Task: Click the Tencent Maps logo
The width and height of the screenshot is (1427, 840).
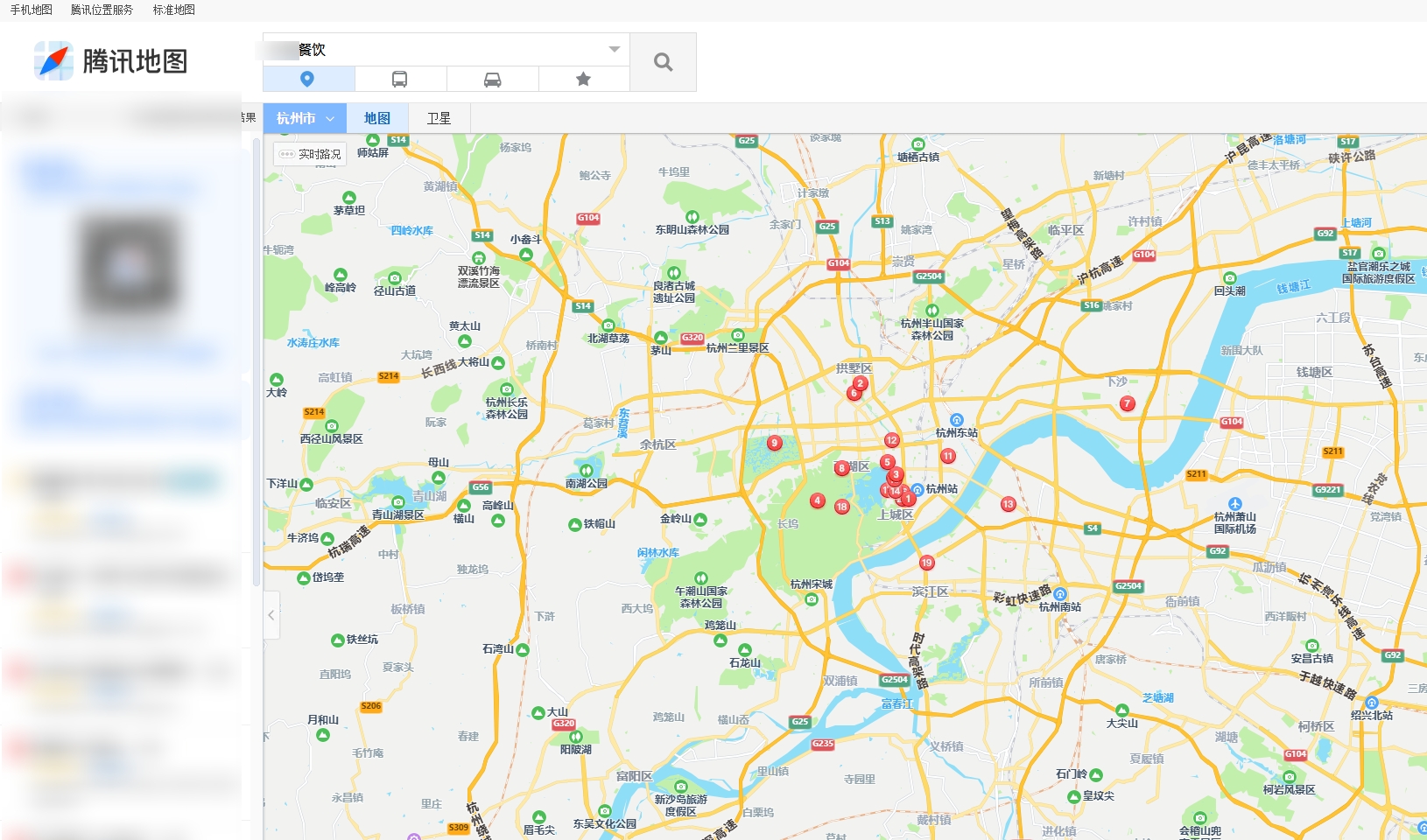Action: pyautogui.click(x=111, y=61)
